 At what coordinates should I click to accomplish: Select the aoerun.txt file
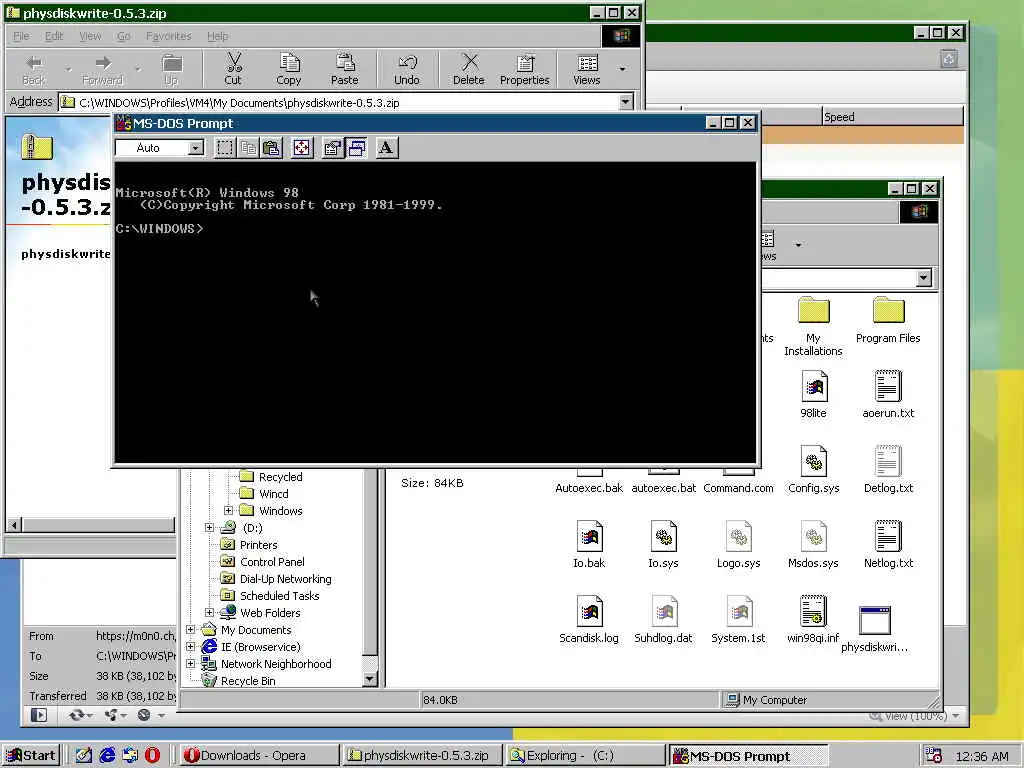(x=888, y=394)
